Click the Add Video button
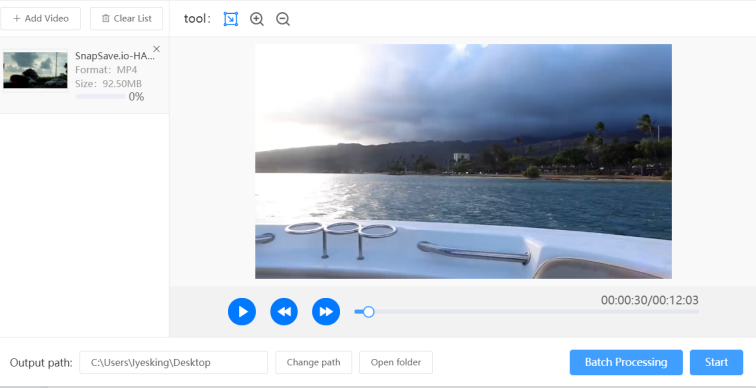 tap(40, 18)
